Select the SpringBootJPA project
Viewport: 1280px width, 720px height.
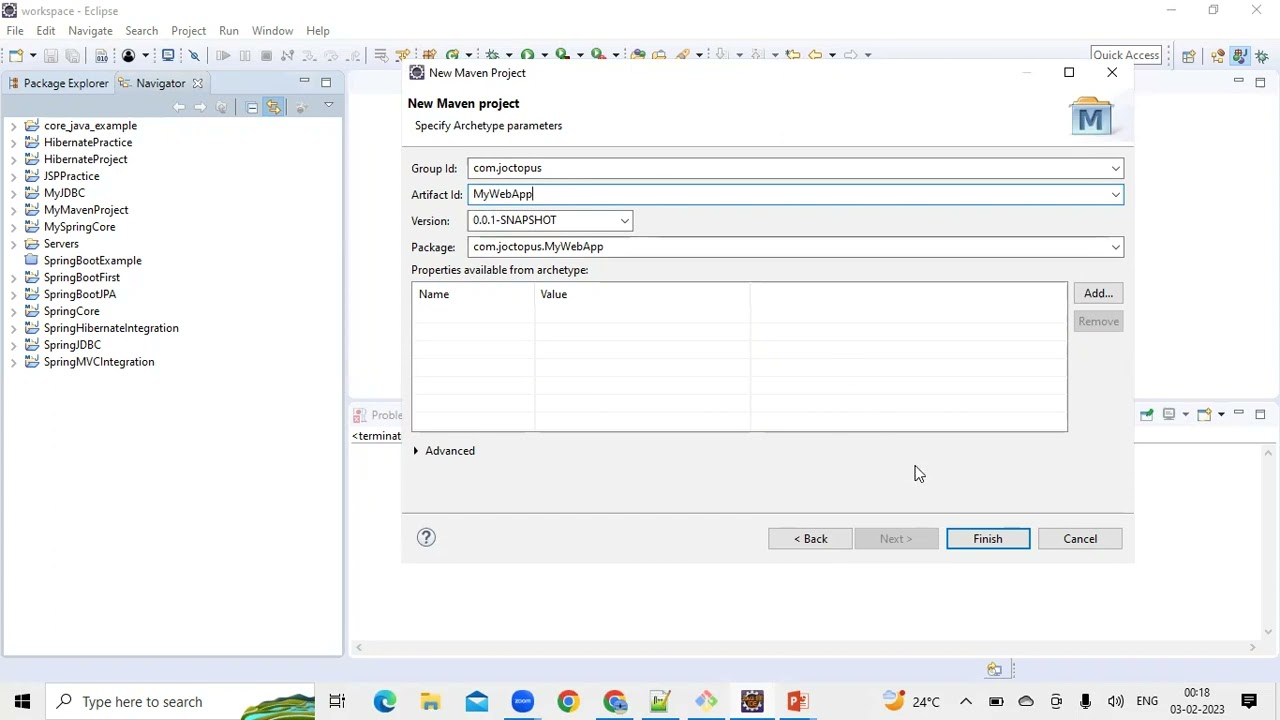80,294
